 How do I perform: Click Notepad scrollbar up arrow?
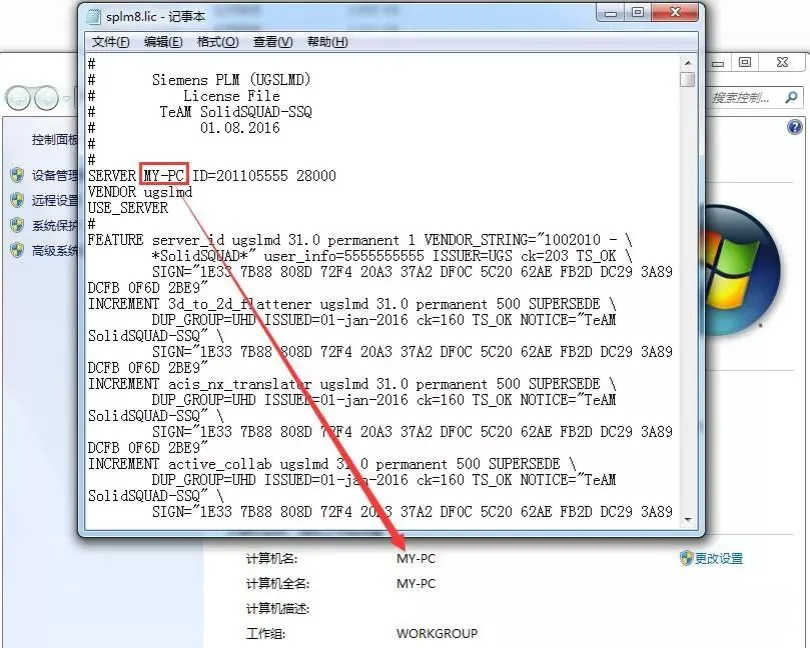coord(688,63)
